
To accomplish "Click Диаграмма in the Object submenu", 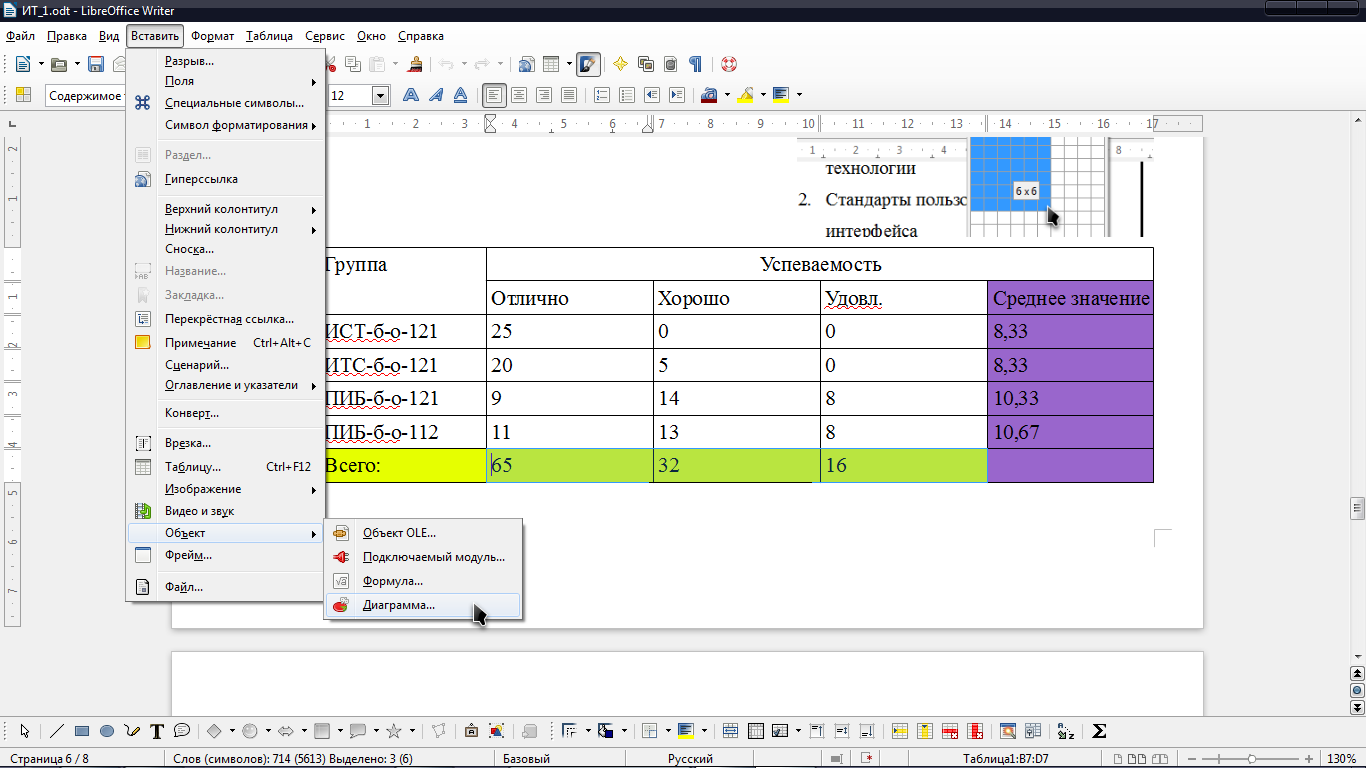I will pyautogui.click(x=398, y=605).
